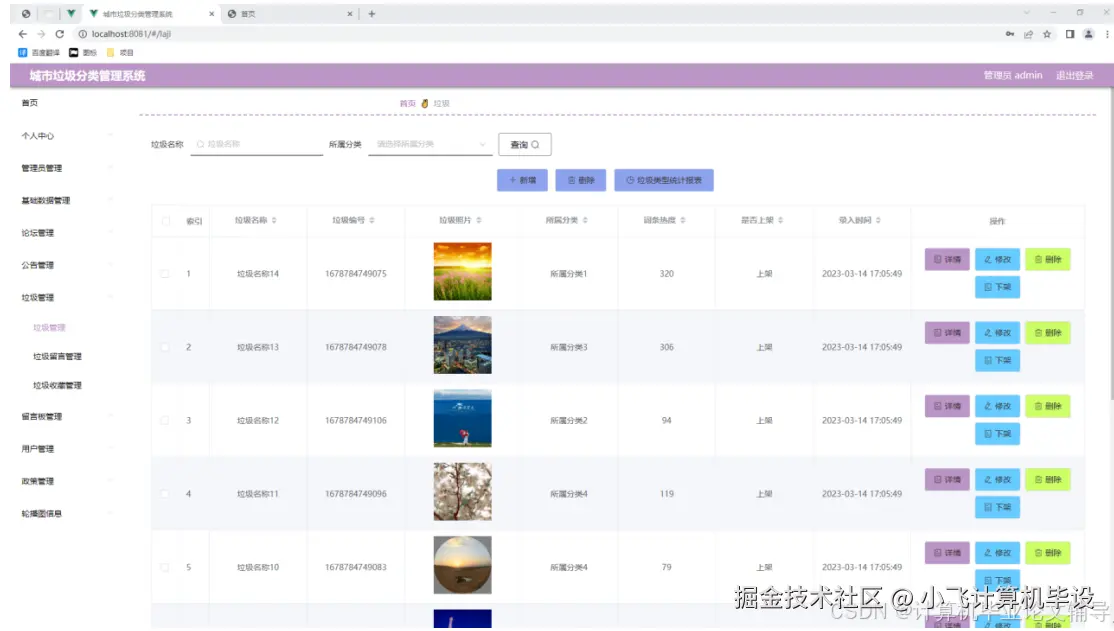Close the 首页 browser tab

(350, 14)
